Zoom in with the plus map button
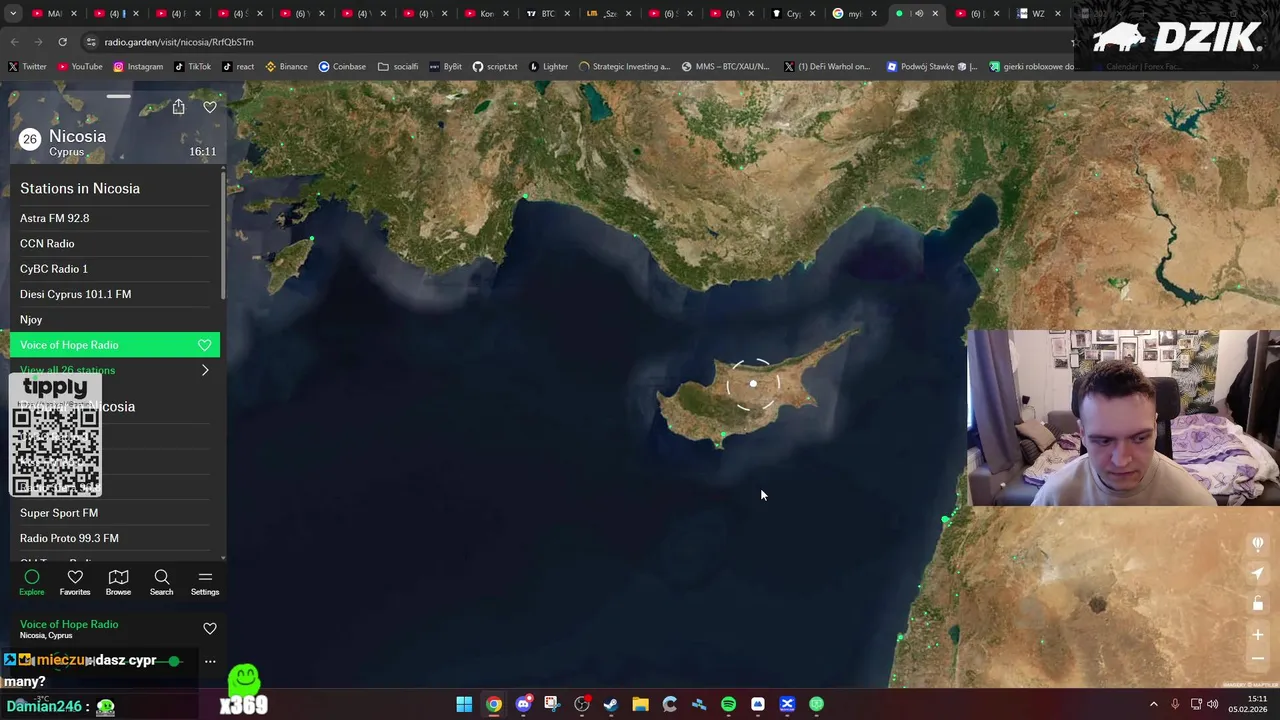This screenshot has width=1280, height=720. point(1258,634)
